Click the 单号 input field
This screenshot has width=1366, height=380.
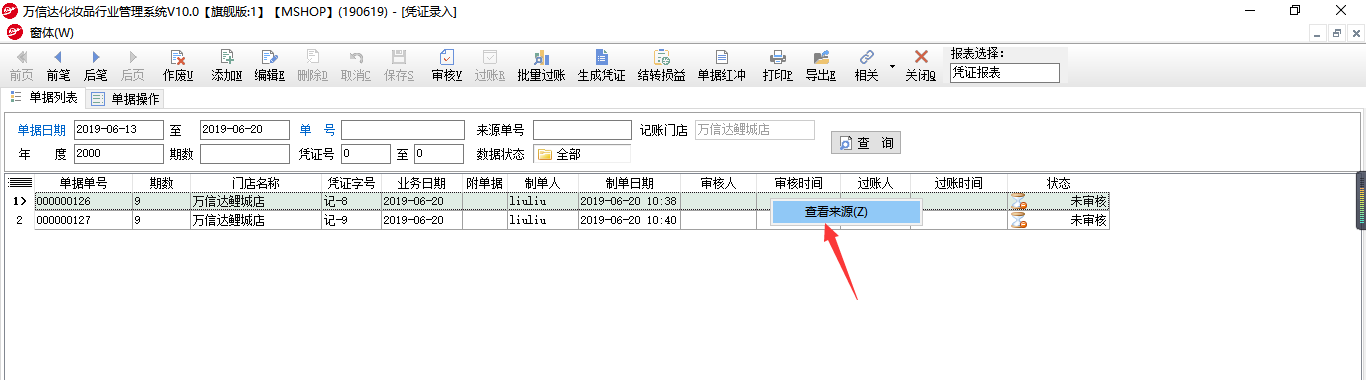click(x=403, y=130)
